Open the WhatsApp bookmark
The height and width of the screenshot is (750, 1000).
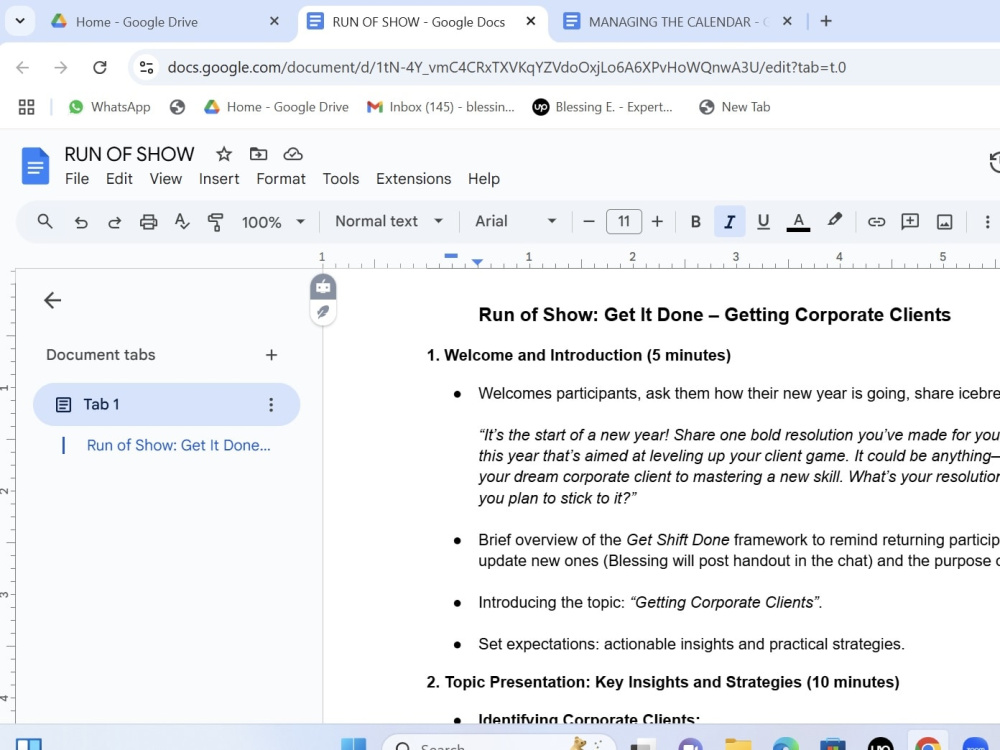pyautogui.click(x=109, y=107)
